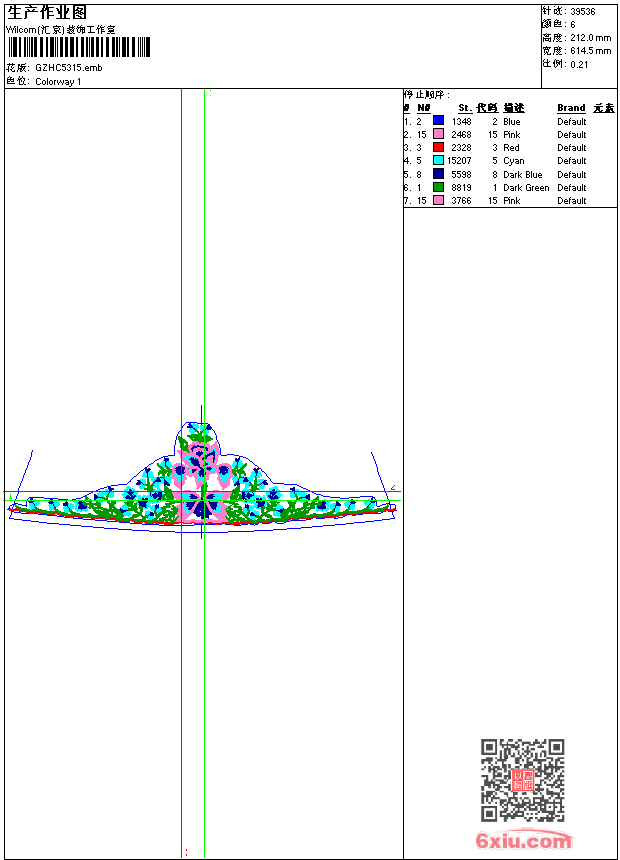Click the Pink swatch with 3766 stitches
The image size is (620, 860).
[x=438, y=201]
